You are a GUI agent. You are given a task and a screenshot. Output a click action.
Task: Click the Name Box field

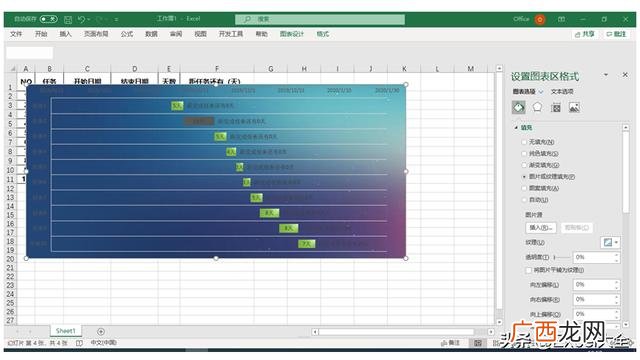29,53
